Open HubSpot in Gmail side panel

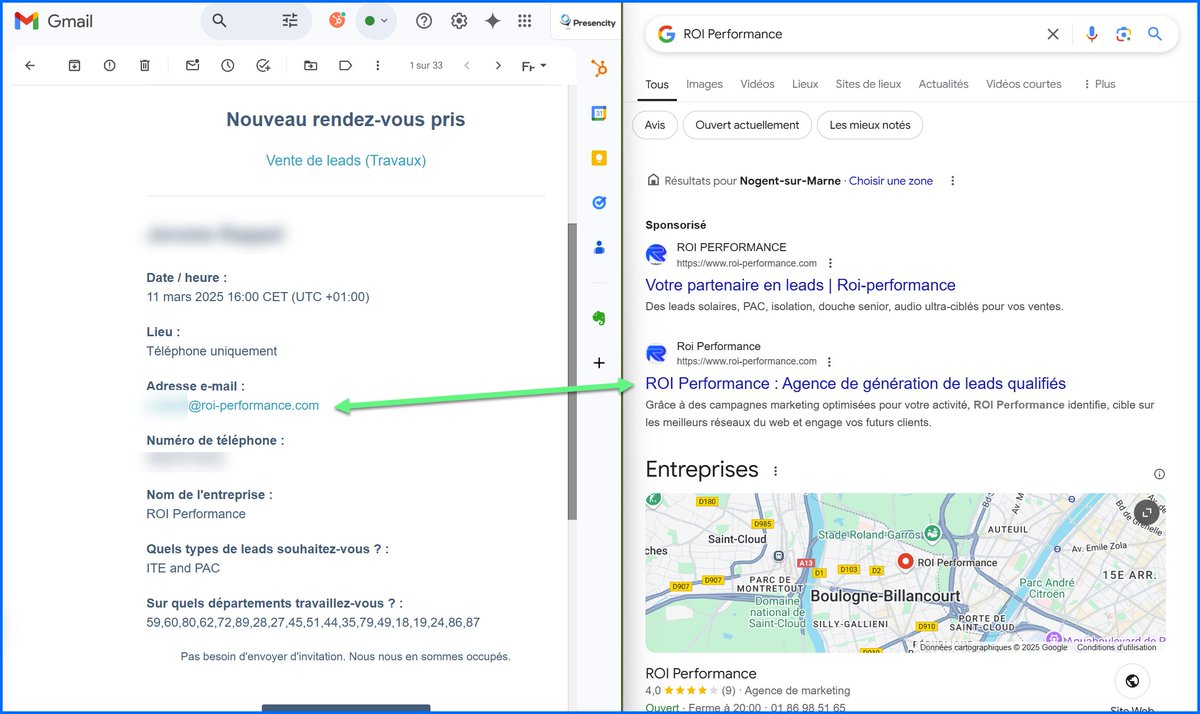coord(599,69)
